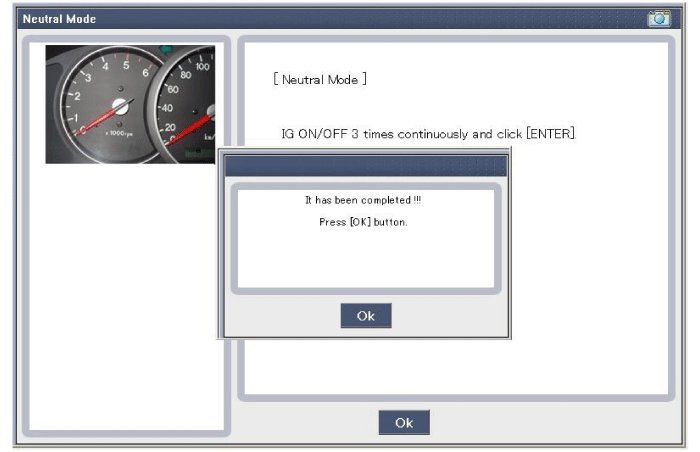Click the tachometer's center hub in the image
The image size is (700, 452).
click(120, 106)
